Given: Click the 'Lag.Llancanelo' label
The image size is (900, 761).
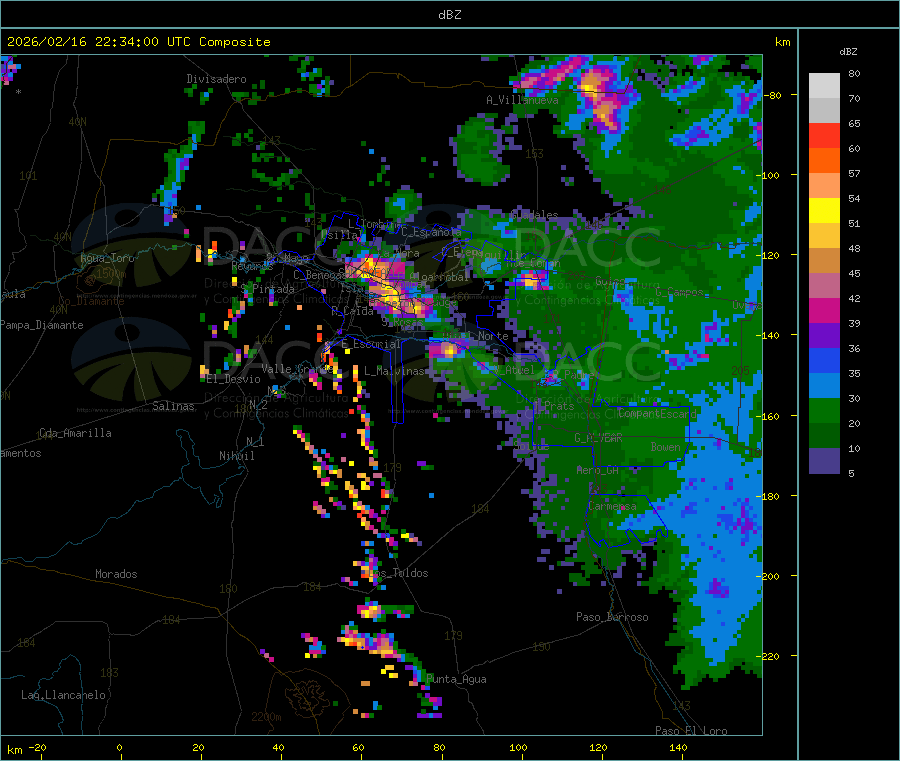Looking at the screenshot, I should coord(63,695).
